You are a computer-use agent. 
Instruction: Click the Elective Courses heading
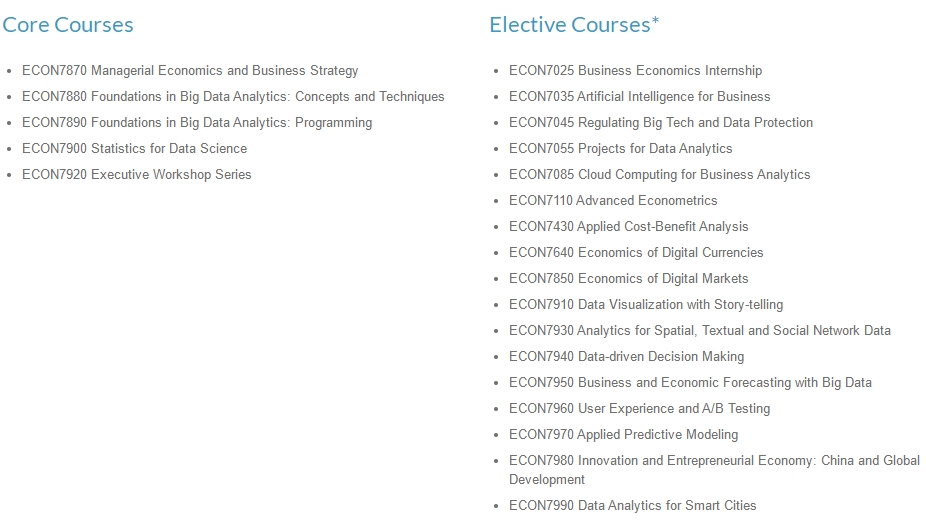[x=574, y=25]
